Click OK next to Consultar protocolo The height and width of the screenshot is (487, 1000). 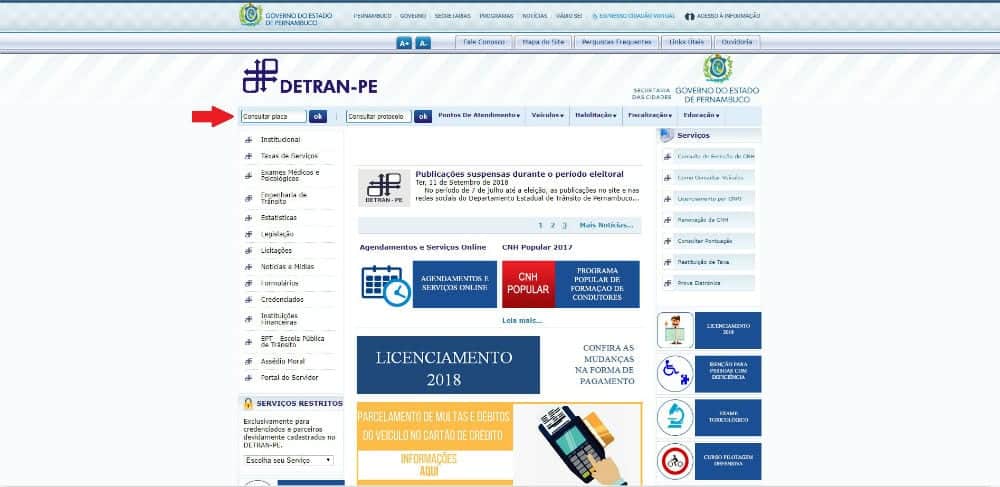[423, 117]
